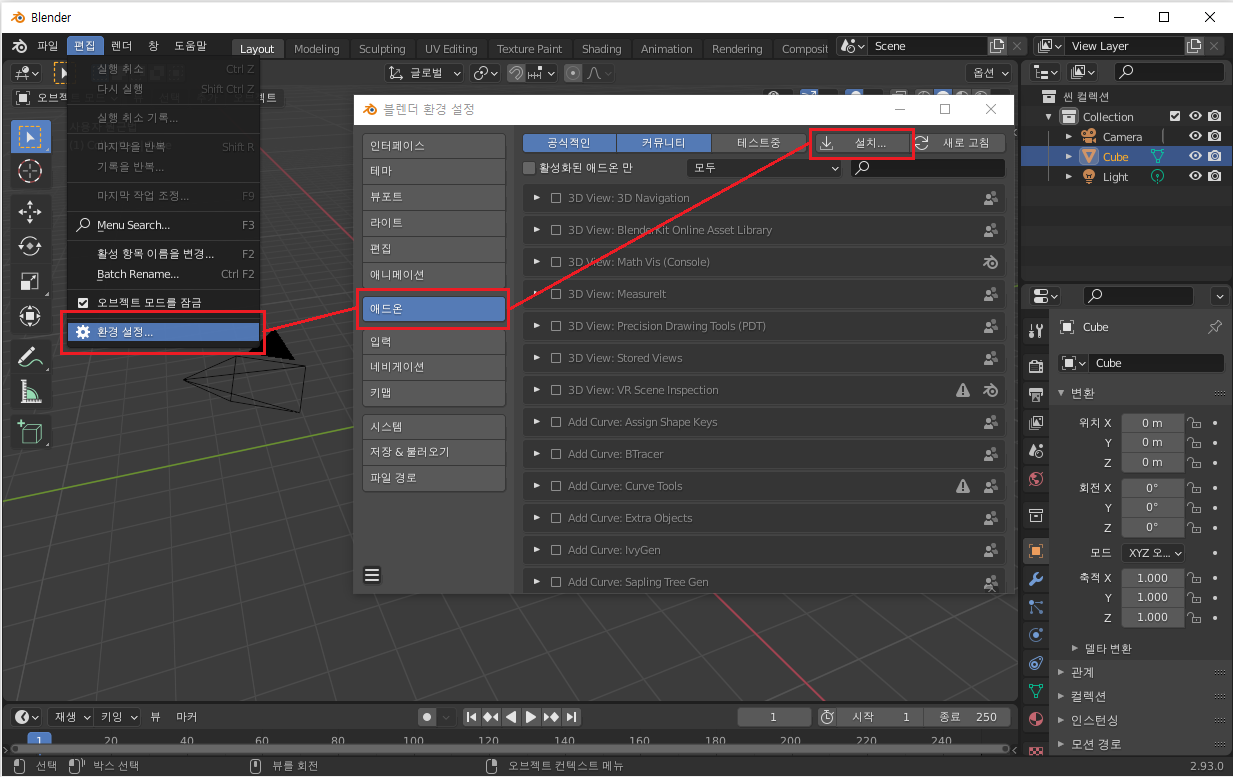The image size is (1233, 777).
Task: Select the Transform tool
Action: point(30,317)
